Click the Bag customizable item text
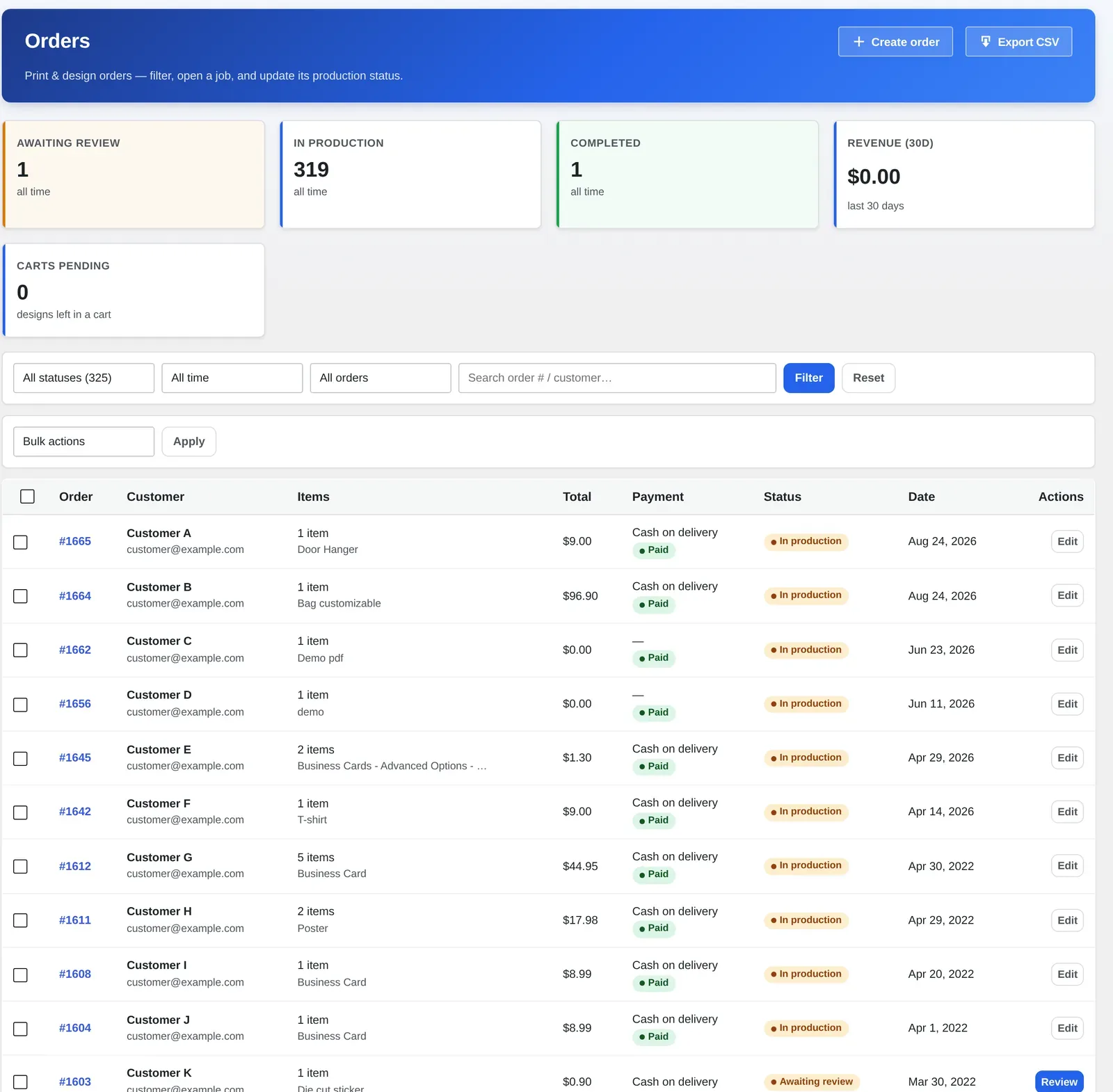1113x1092 pixels. tap(339, 604)
